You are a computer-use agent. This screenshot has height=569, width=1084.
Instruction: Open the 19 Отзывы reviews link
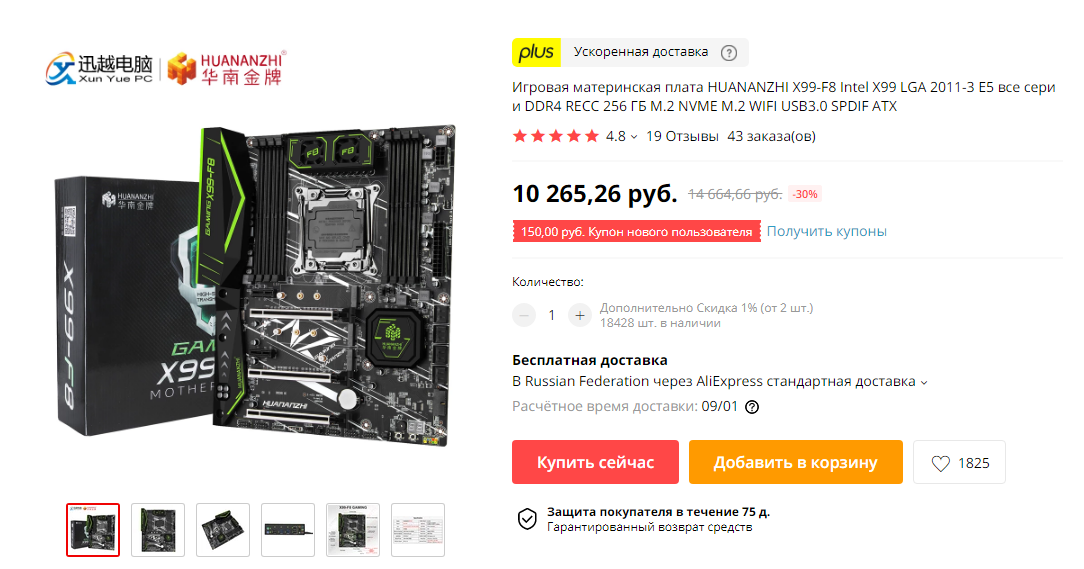click(x=682, y=136)
